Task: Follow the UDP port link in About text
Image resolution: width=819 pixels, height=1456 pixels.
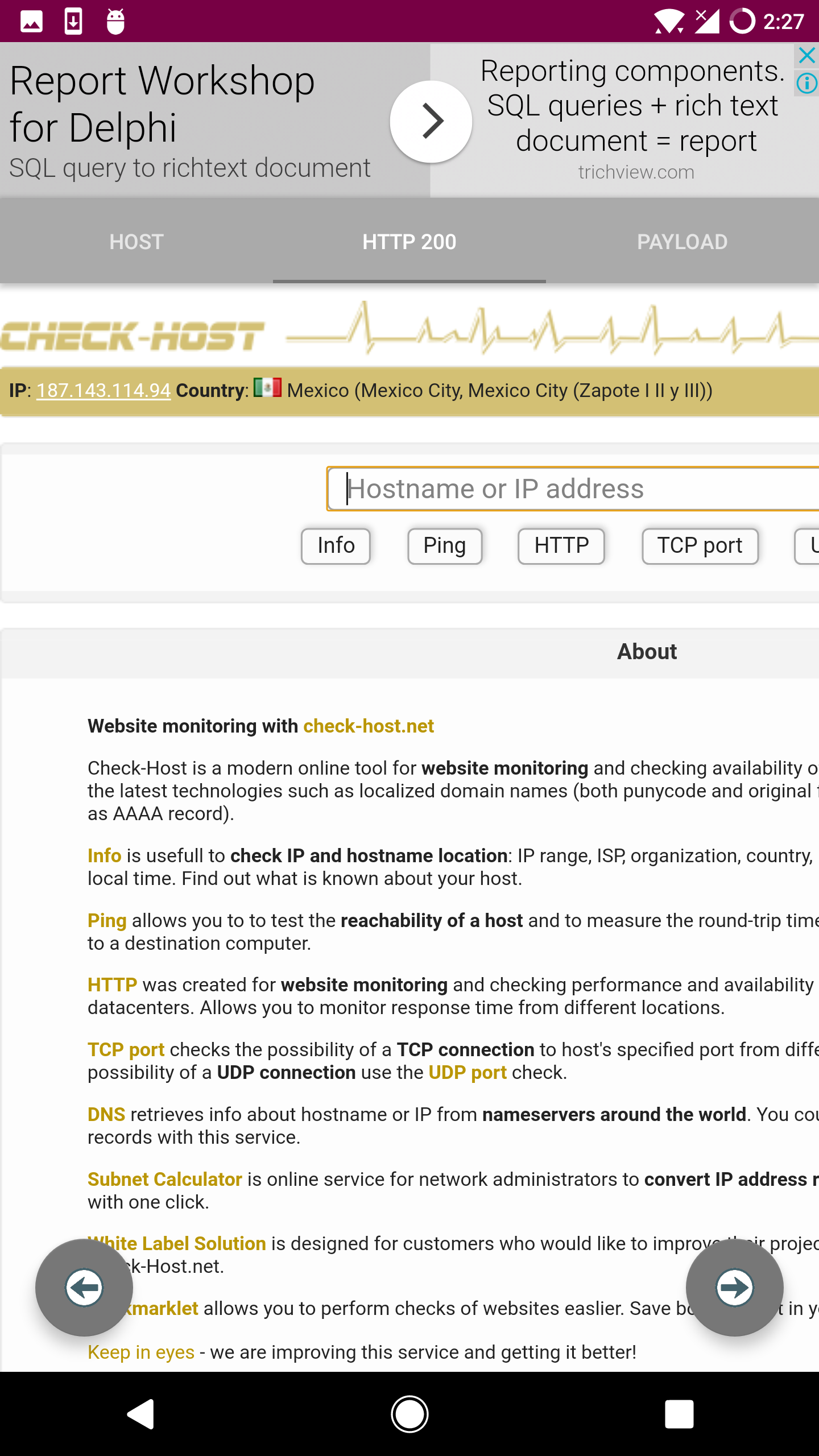Action: click(468, 1072)
